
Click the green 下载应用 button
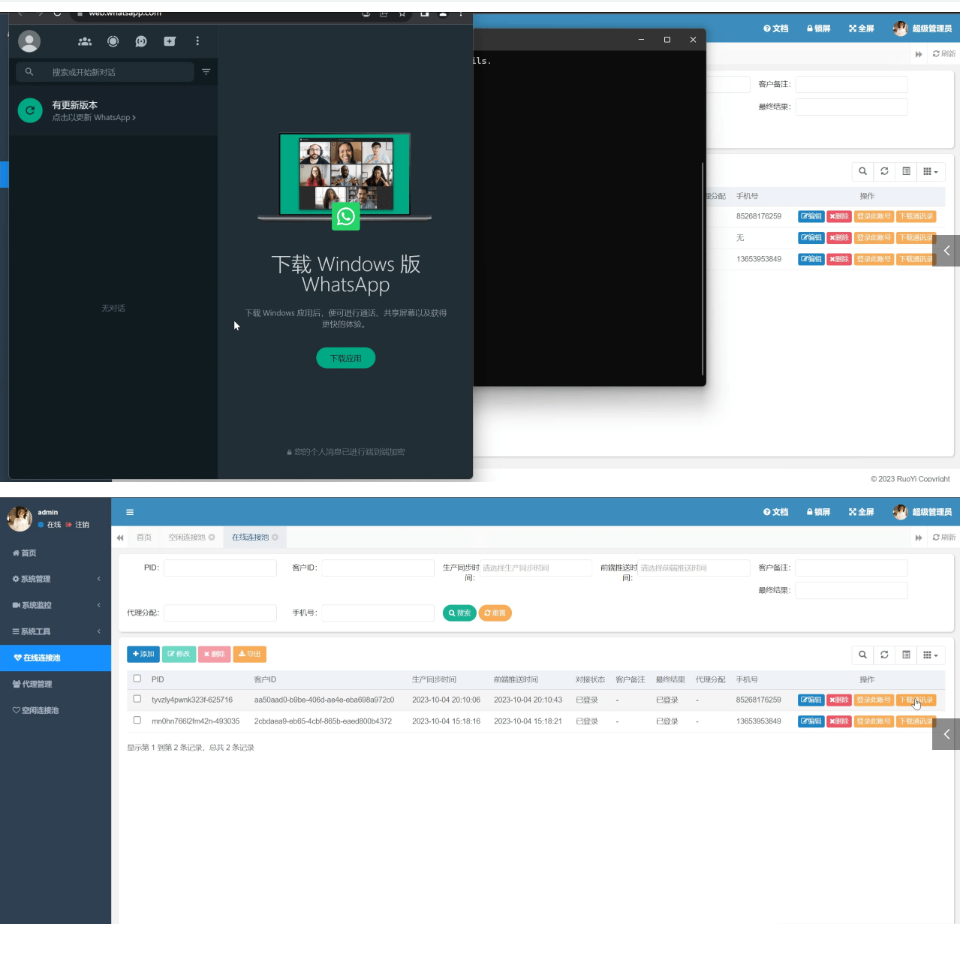coord(345,358)
